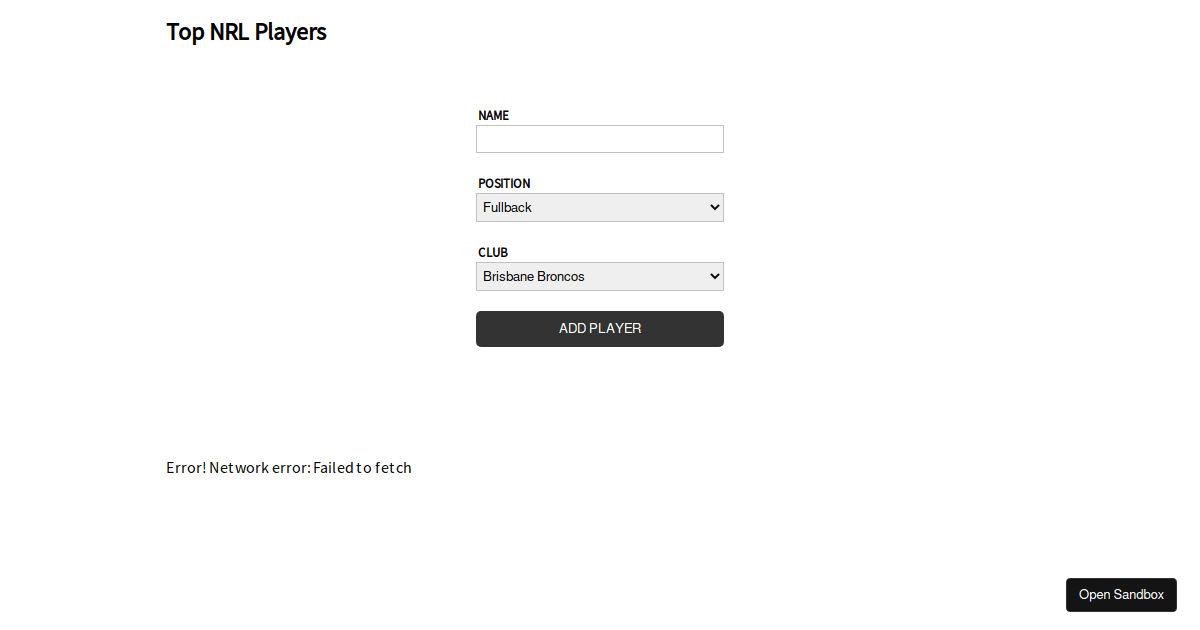Screen dimensions: 1200x630
Task: Click the word 'Error!' in the message
Action: (186, 468)
